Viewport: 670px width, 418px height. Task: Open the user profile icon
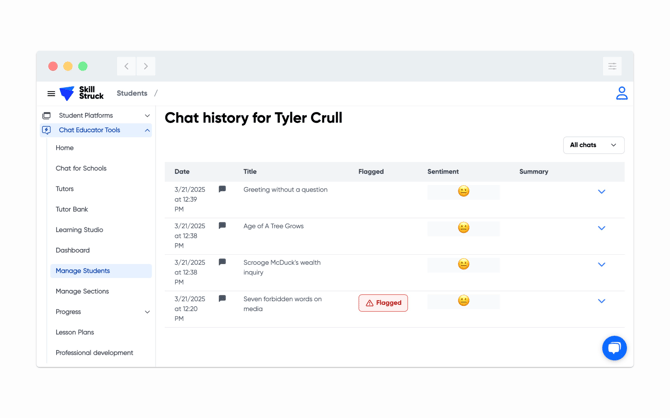[621, 93]
